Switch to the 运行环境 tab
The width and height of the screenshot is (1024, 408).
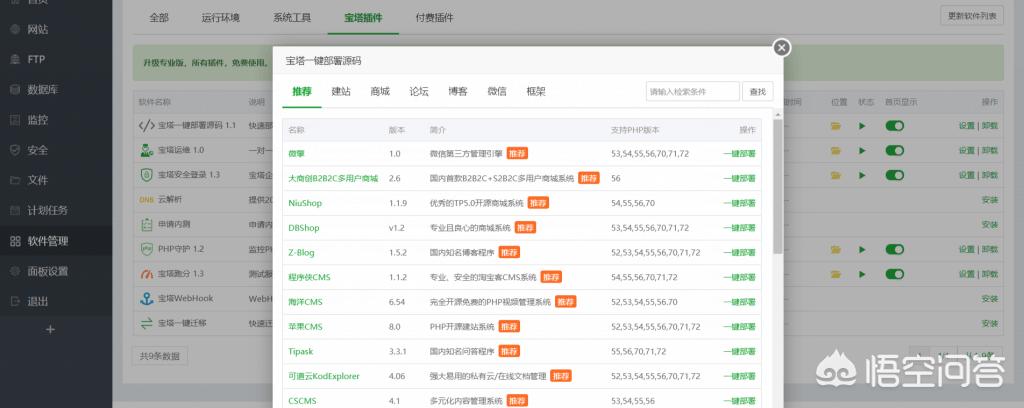221,18
